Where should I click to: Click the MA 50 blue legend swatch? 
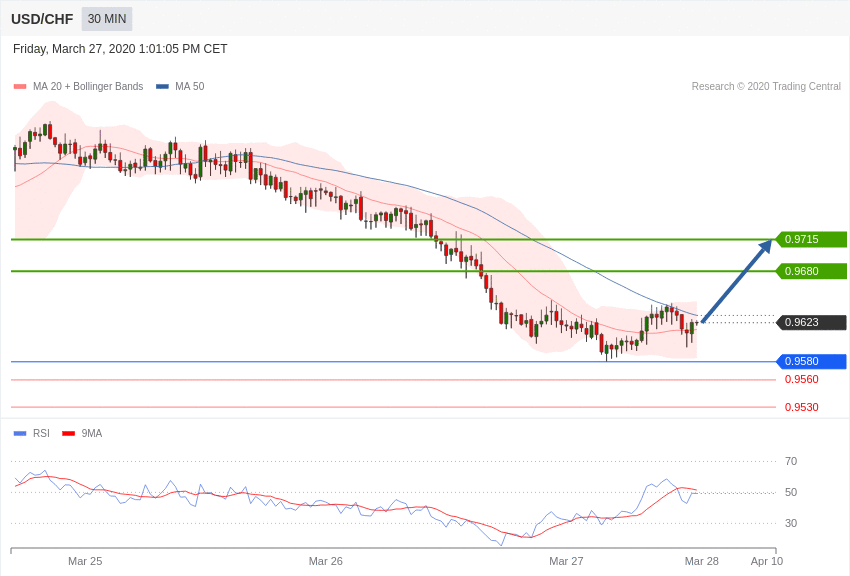pyautogui.click(x=162, y=87)
